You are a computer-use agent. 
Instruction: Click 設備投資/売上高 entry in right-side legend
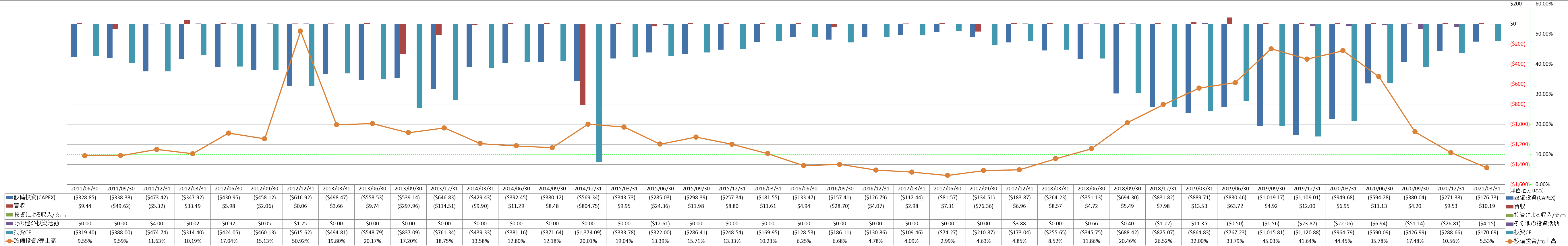[x=1531, y=241]
